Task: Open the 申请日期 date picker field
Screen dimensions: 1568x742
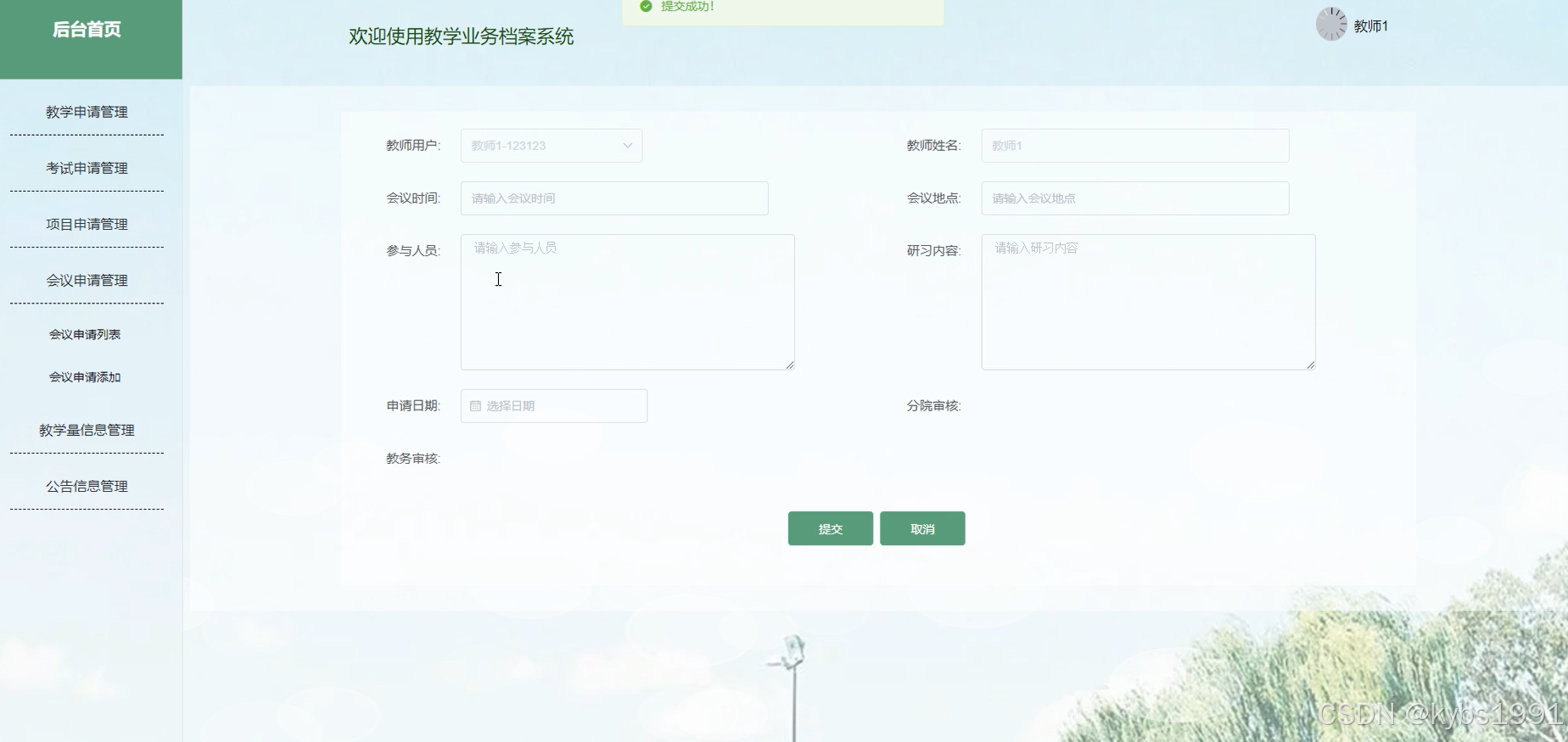Action: point(554,406)
